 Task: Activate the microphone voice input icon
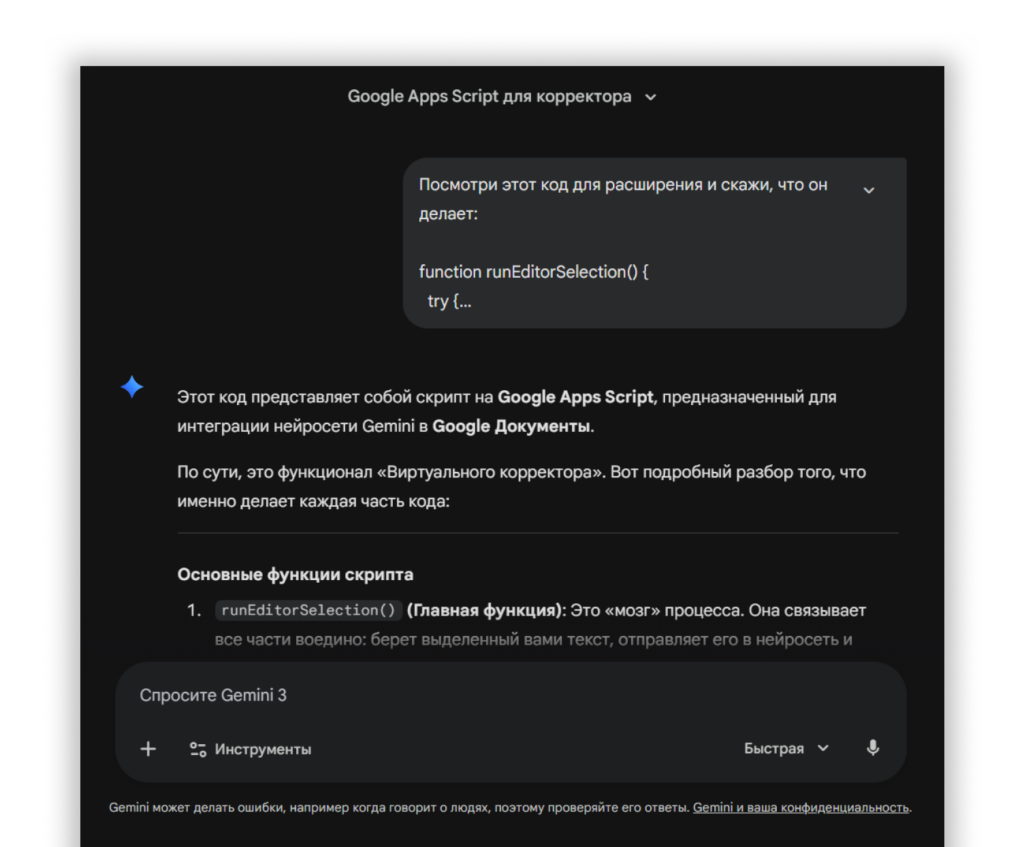873,748
